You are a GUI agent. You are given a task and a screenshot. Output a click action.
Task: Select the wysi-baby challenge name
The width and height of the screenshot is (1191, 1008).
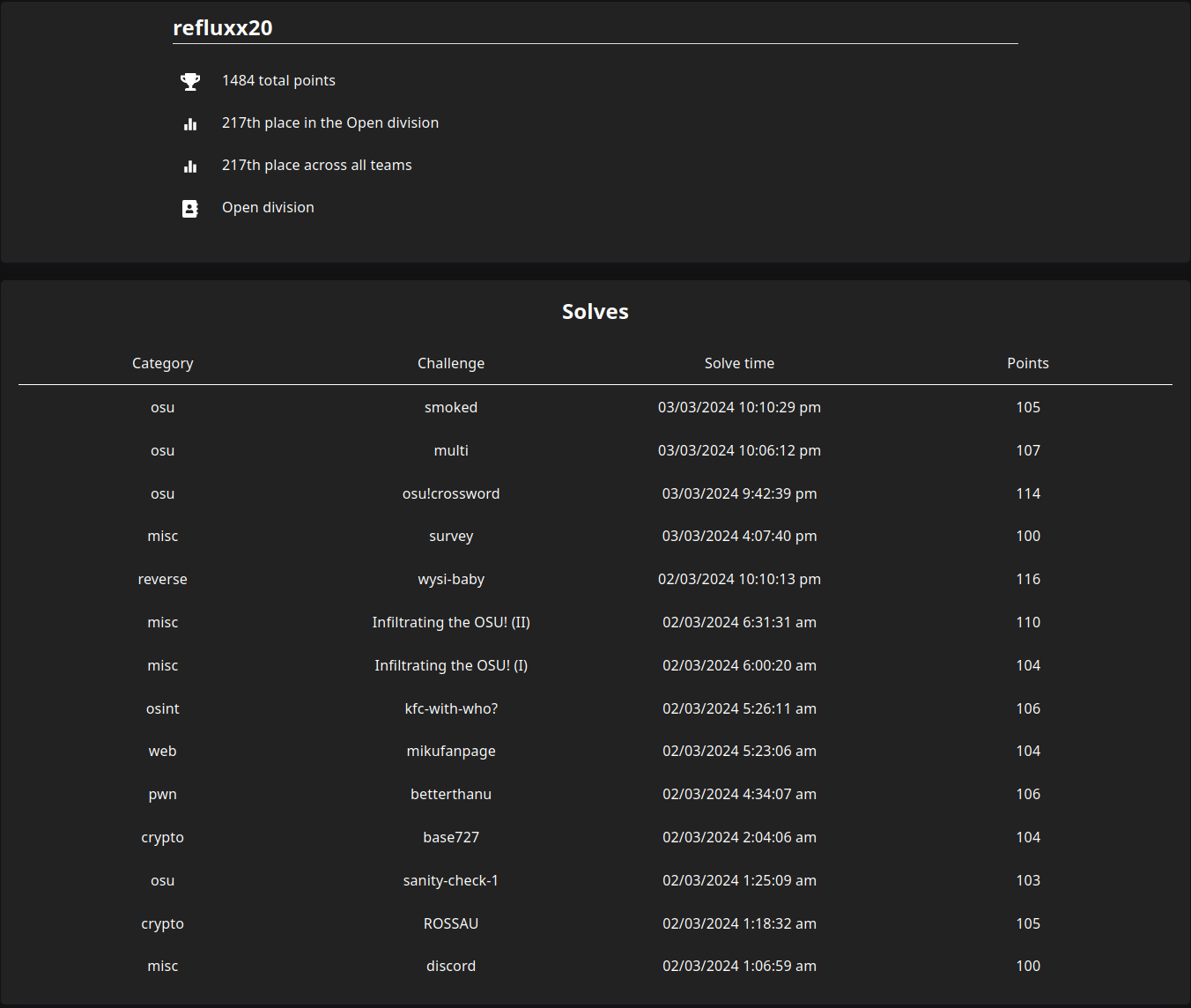[451, 579]
